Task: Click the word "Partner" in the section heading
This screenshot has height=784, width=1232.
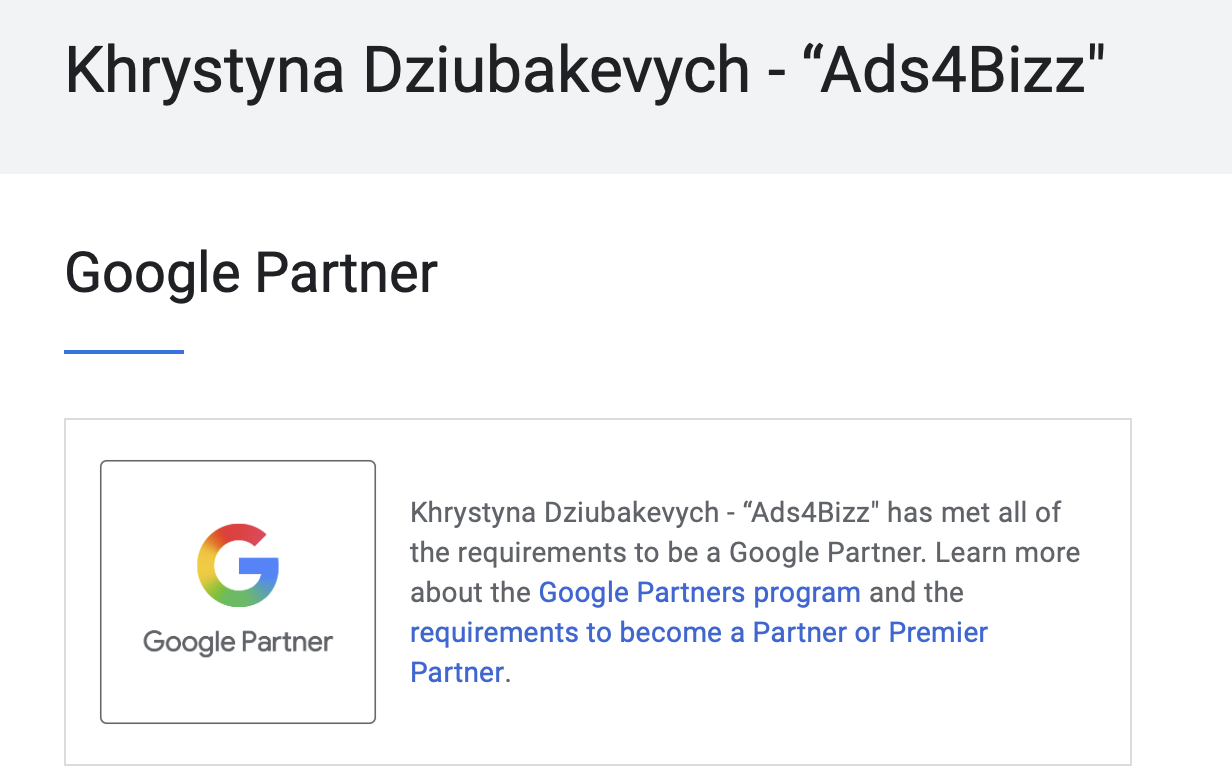Action: pos(346,273)
